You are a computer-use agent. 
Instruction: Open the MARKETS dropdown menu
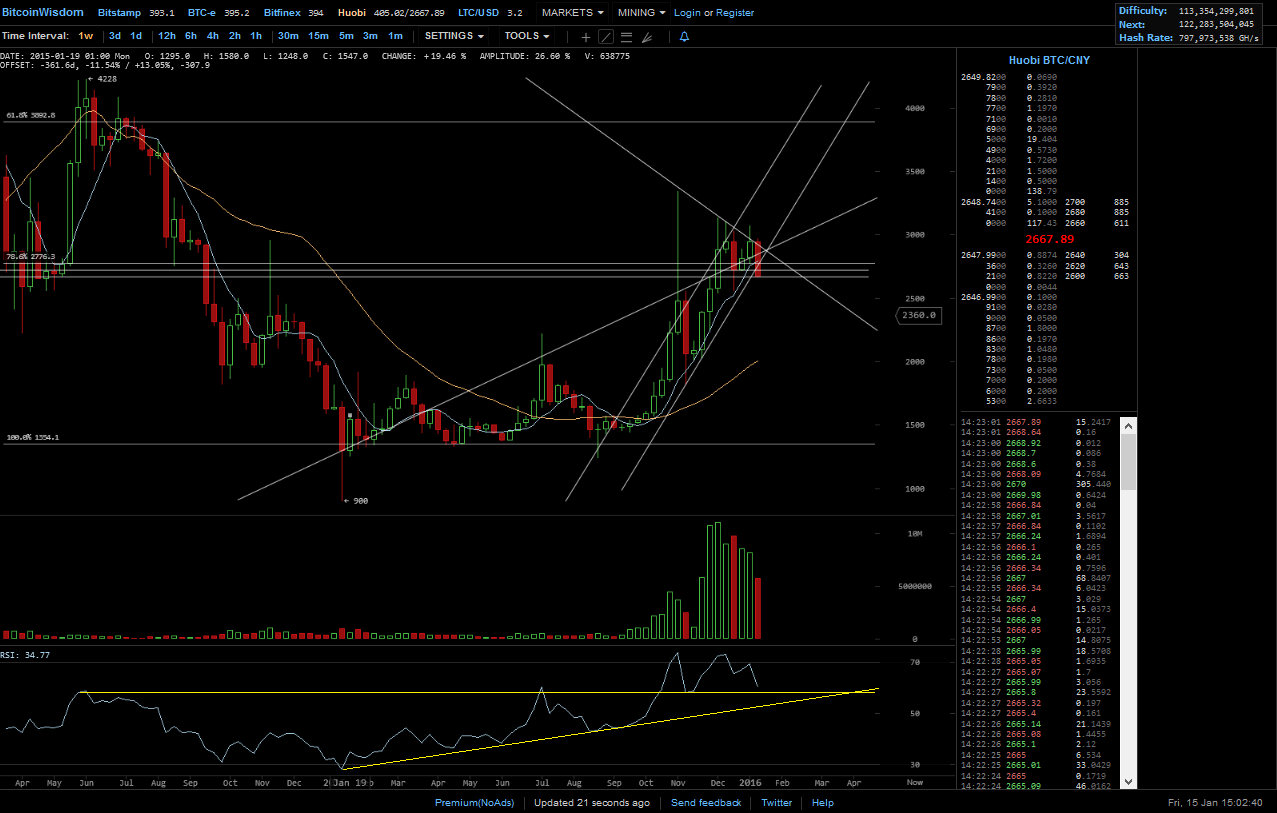(572, 13)
